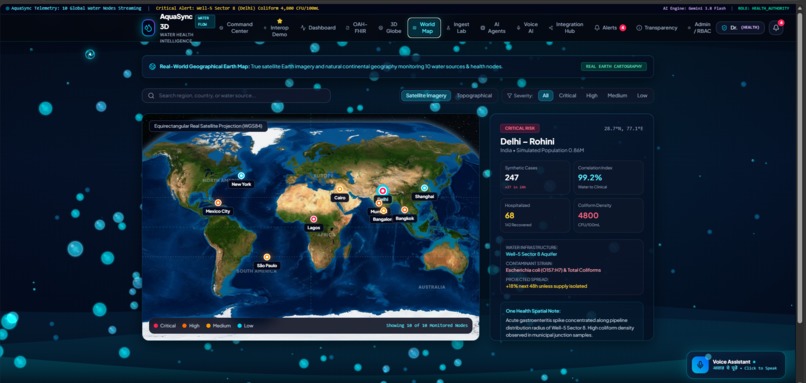Click the AquaSync 3D water drop logo
Image resolution: width=806 pixels, height=383 pixels.
coord(149,28)
